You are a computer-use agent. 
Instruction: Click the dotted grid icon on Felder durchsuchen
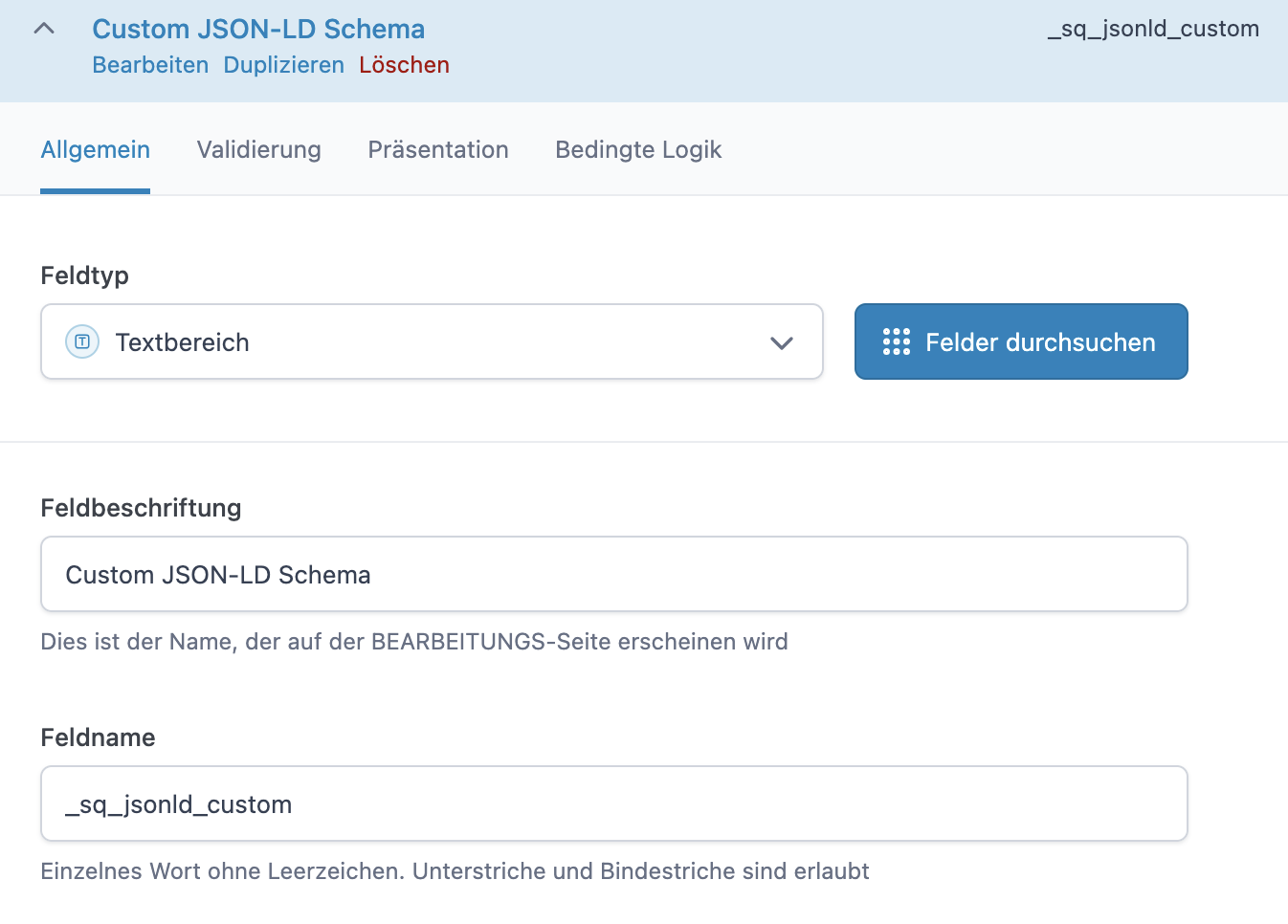coord(896,341)
